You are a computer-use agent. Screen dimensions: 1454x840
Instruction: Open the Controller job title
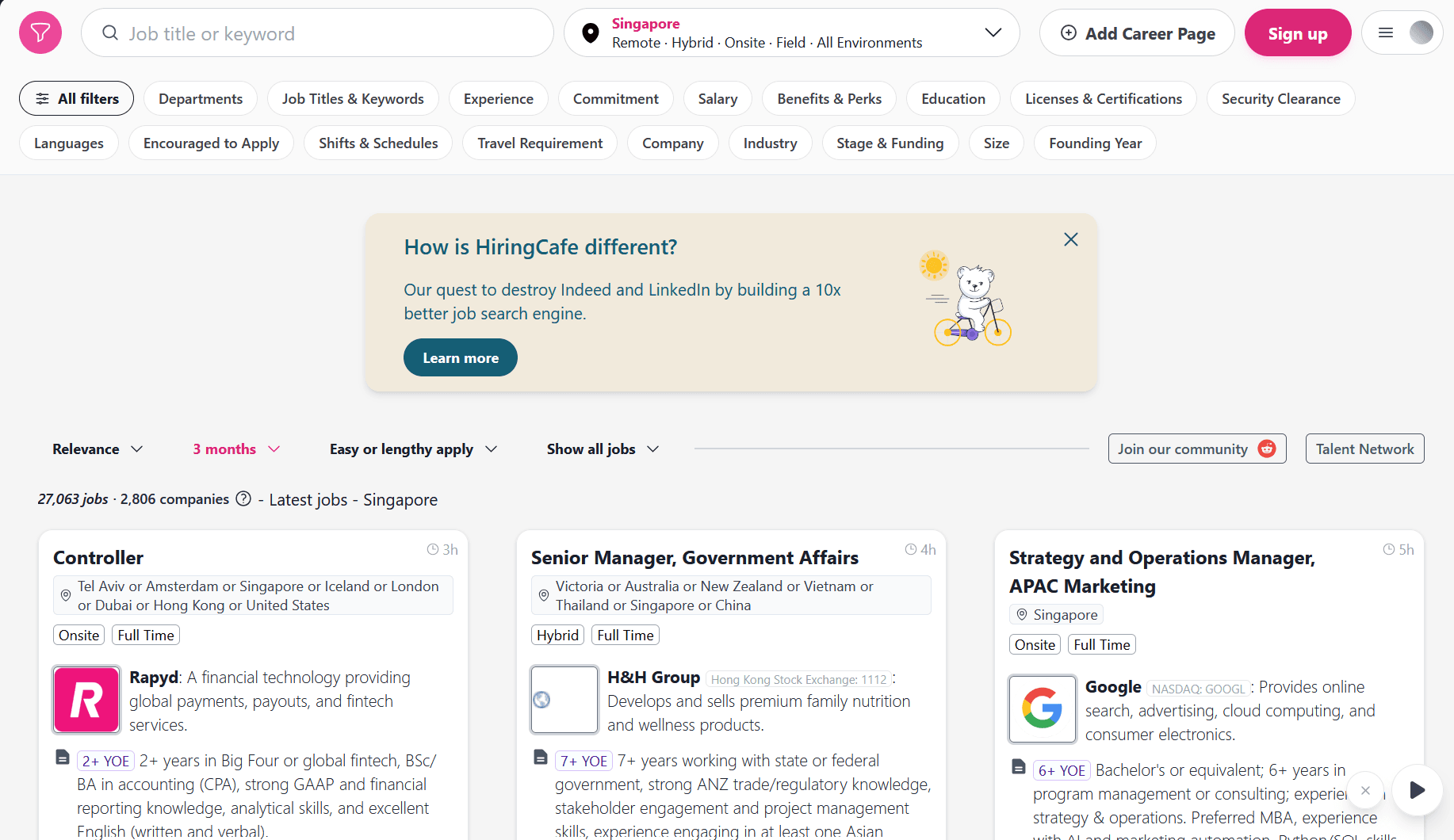point(98,557)
